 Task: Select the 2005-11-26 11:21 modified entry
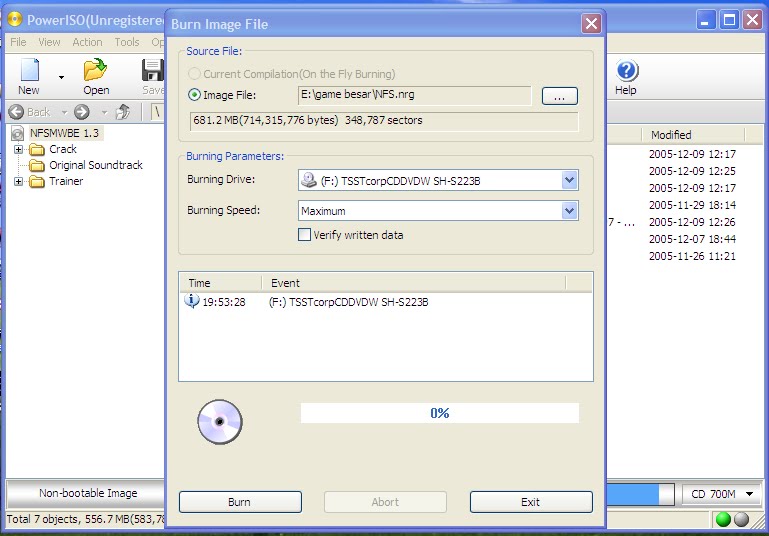coord(692,256)
